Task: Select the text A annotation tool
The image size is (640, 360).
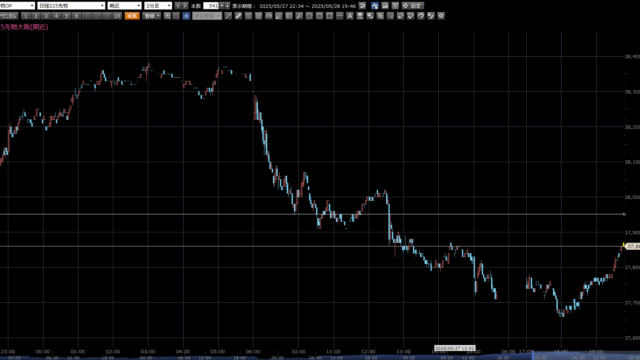Action: [350, 16]
